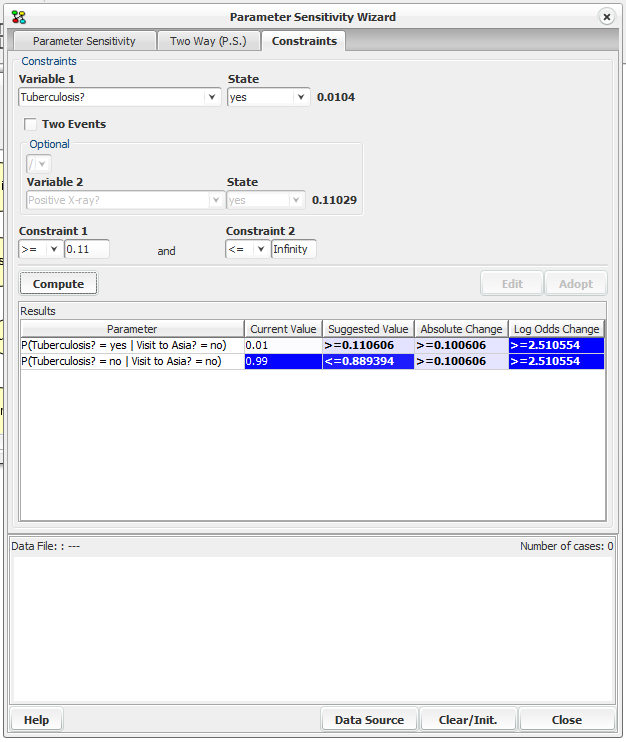The width and height of the screenshot is (626, 742).
Task: Click the Number of cases: 0 label
Action: 566,546
